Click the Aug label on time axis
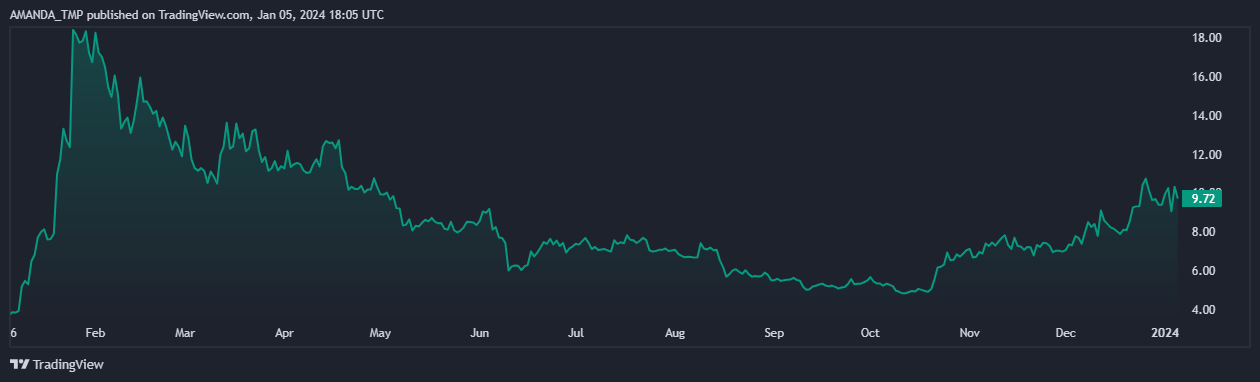 tap(675, 333)
